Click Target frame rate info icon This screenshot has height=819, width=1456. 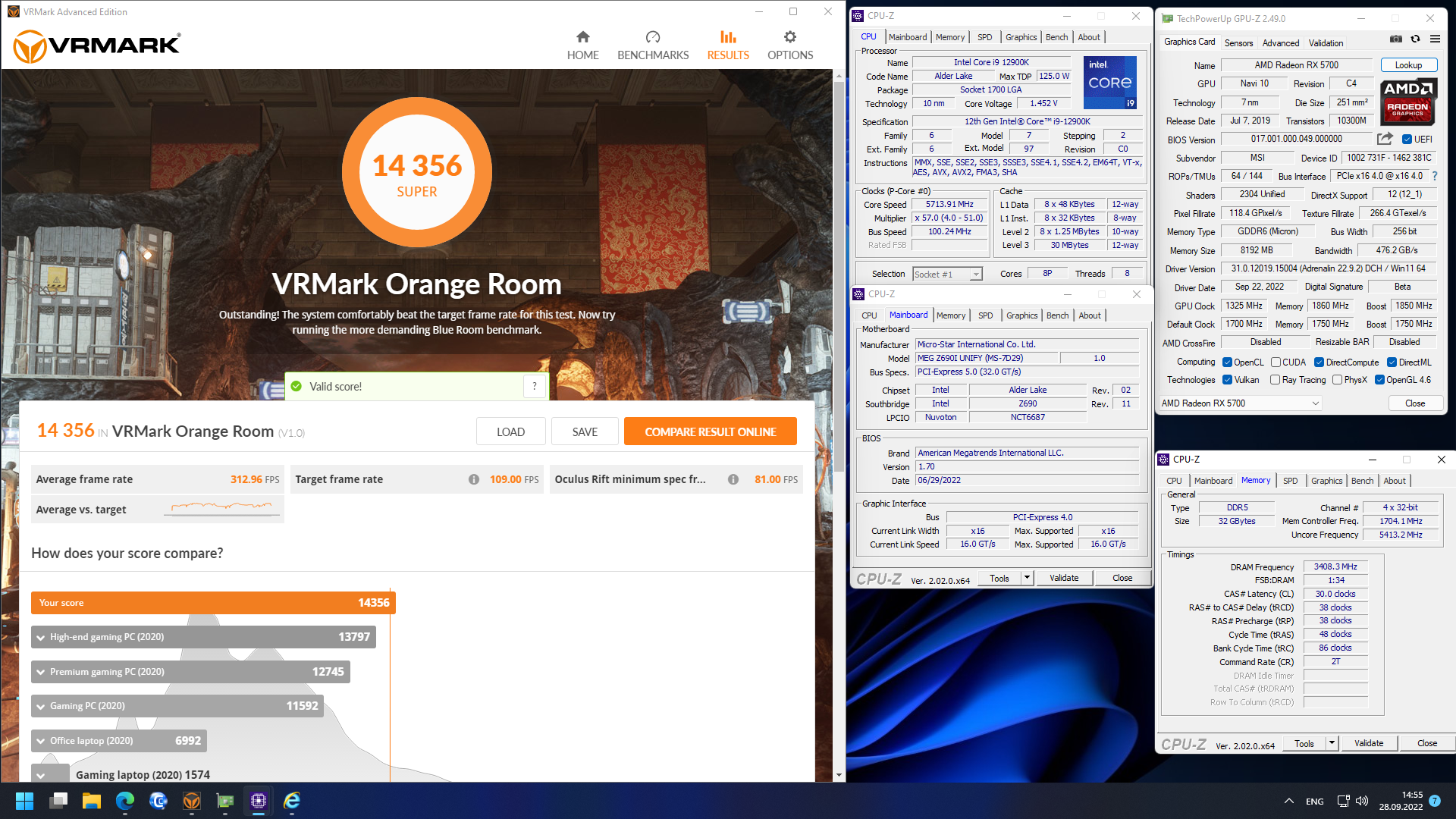pyautogui.click(x=474, y=479)
